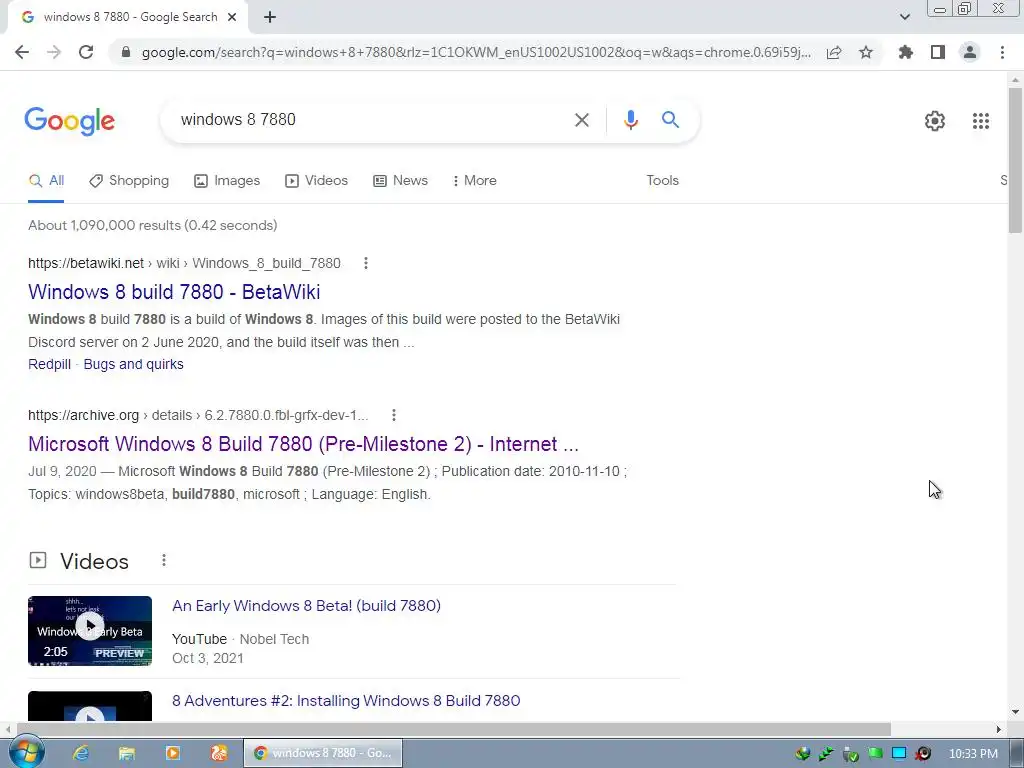This screenshot has width=1024, height=768.
Task: Click the 'About 1,090,000 results' text
Action: (153, 225)
